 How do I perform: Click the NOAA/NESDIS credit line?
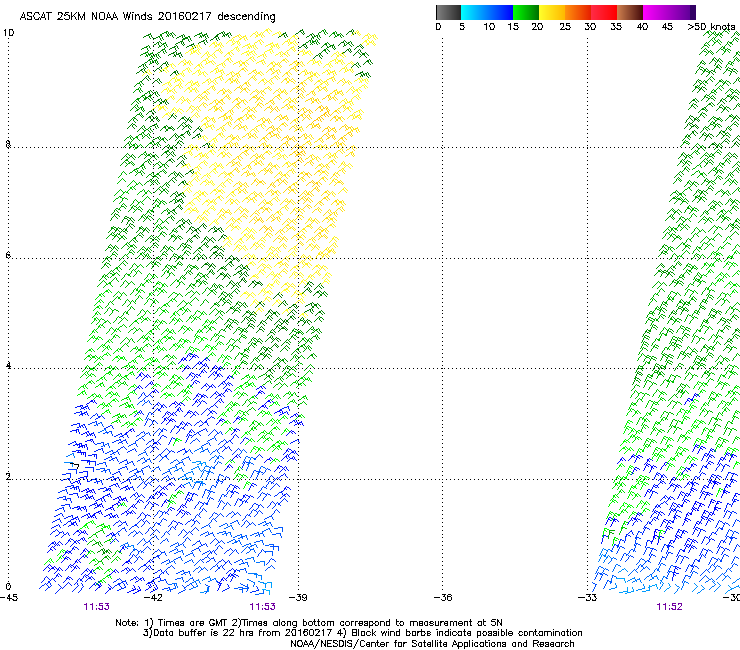[432, 644]
